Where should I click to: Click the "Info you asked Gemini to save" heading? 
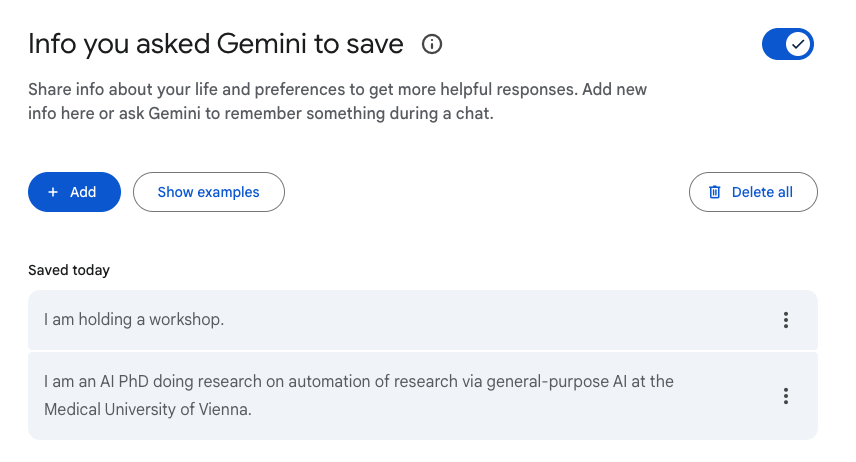[216, 44]
